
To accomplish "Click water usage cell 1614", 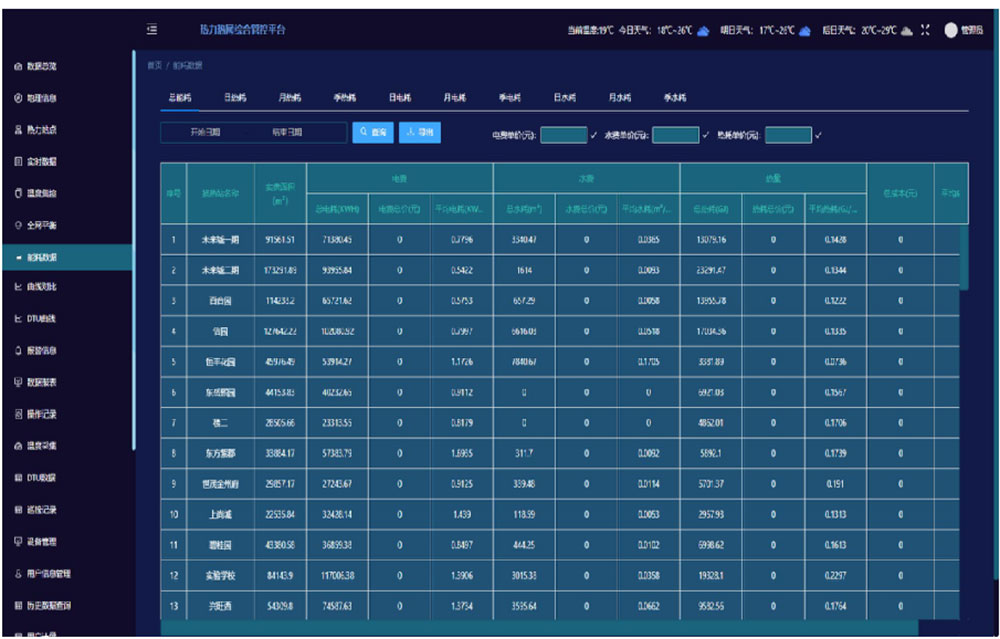I will point(524,270).
